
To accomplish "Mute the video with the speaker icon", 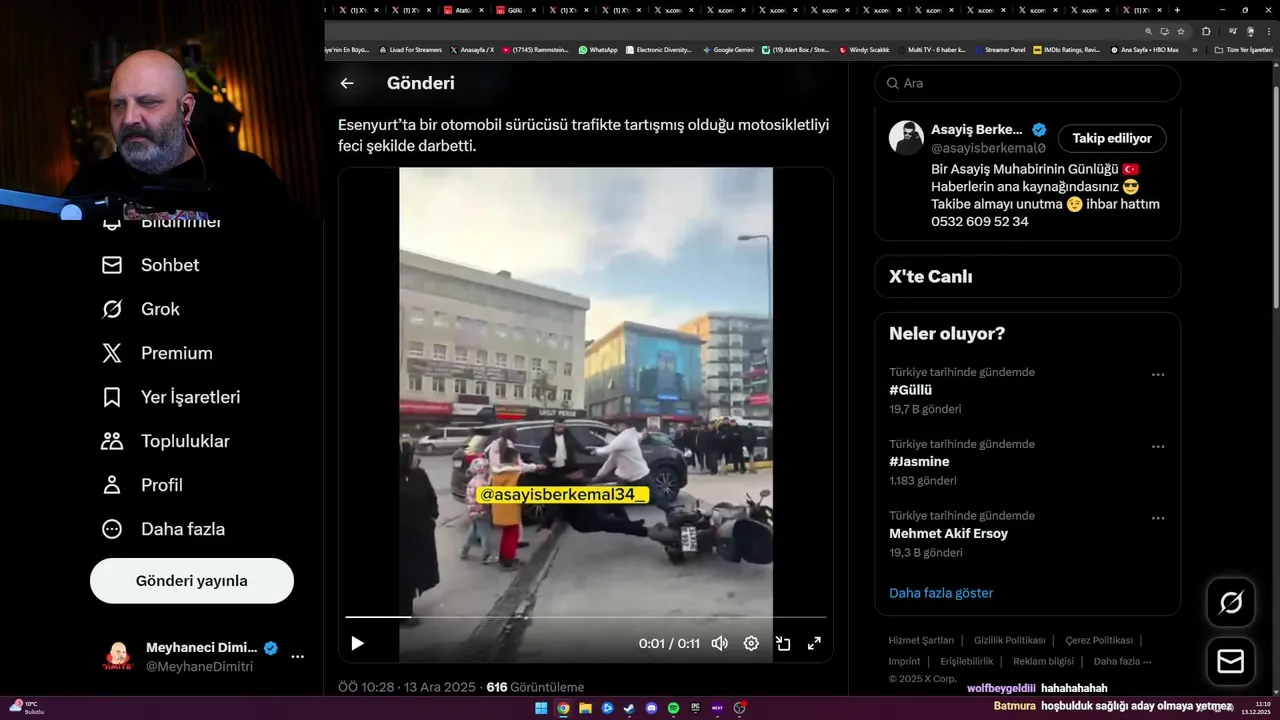I will pyautogui.click(x=719, y=643).
